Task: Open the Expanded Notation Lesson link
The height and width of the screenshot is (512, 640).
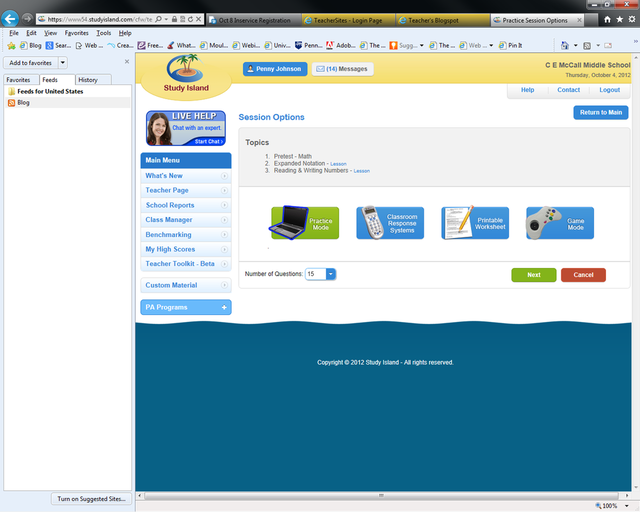Action: point(338,164)
